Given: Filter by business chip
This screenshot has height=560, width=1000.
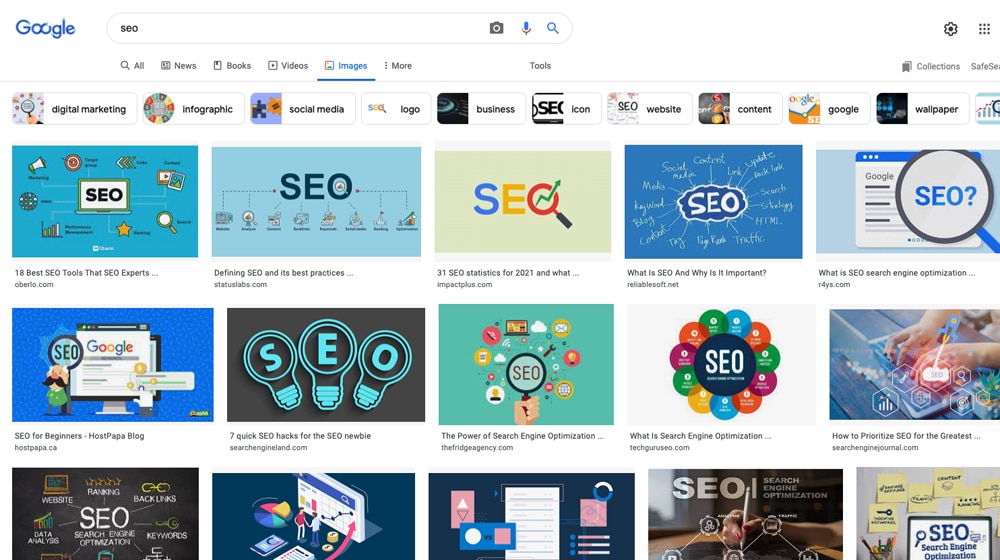Looking at the screenshot, I should (482, 108).
